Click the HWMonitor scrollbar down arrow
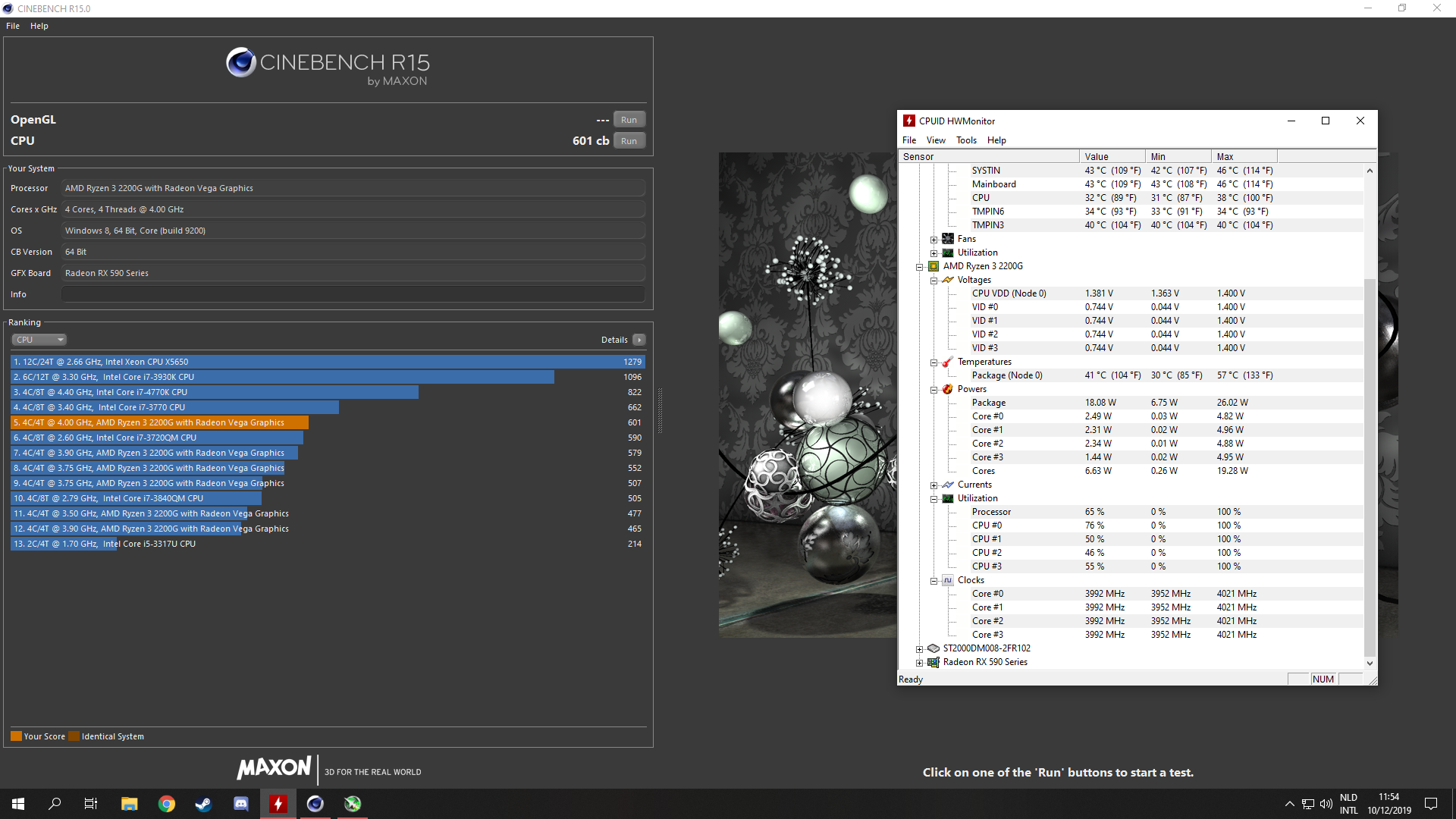Viewport: 1456px width, 819px height. tap(1370, 663)
